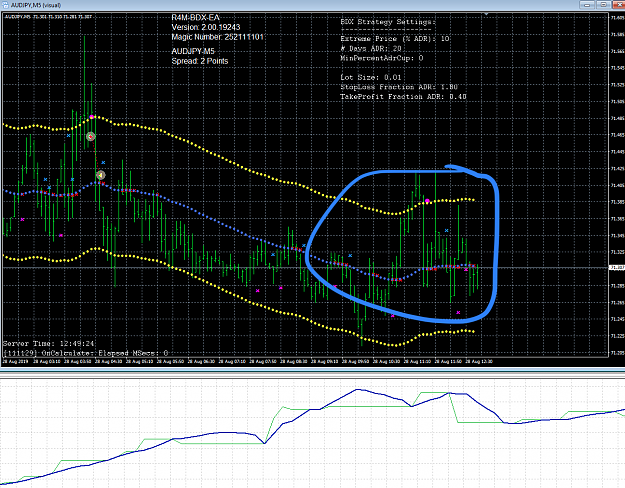625x488 pixels.
Task: Click the Spread: 2 Points label
Action: pyautogui.click(x=200, y=61)
